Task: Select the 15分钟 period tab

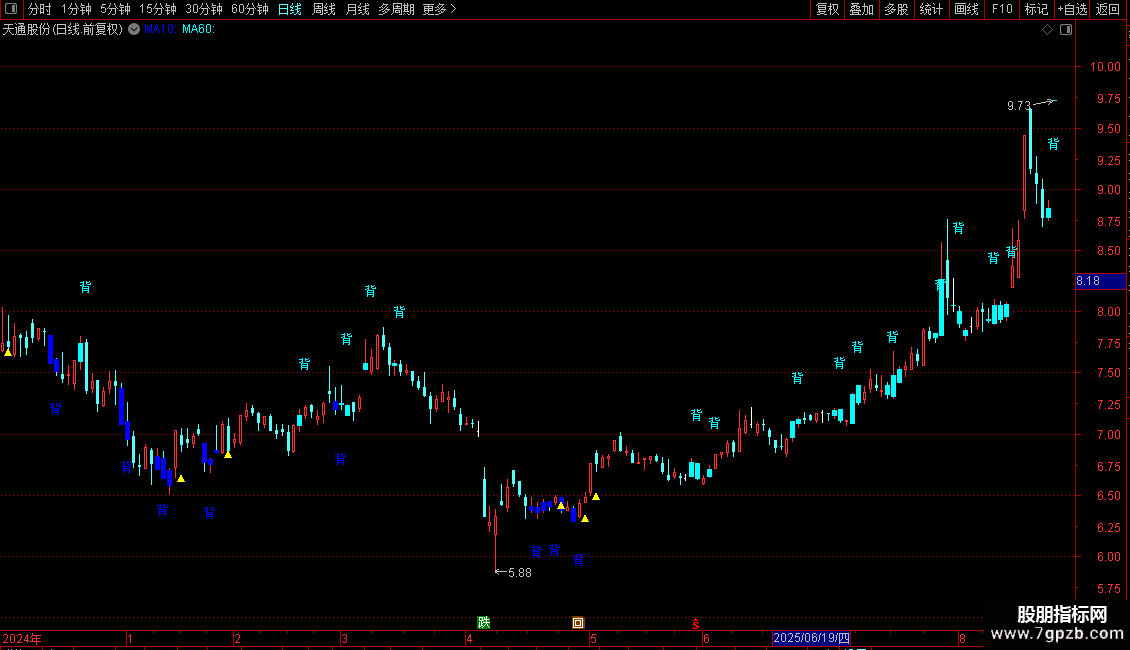Action: (158, 9)
